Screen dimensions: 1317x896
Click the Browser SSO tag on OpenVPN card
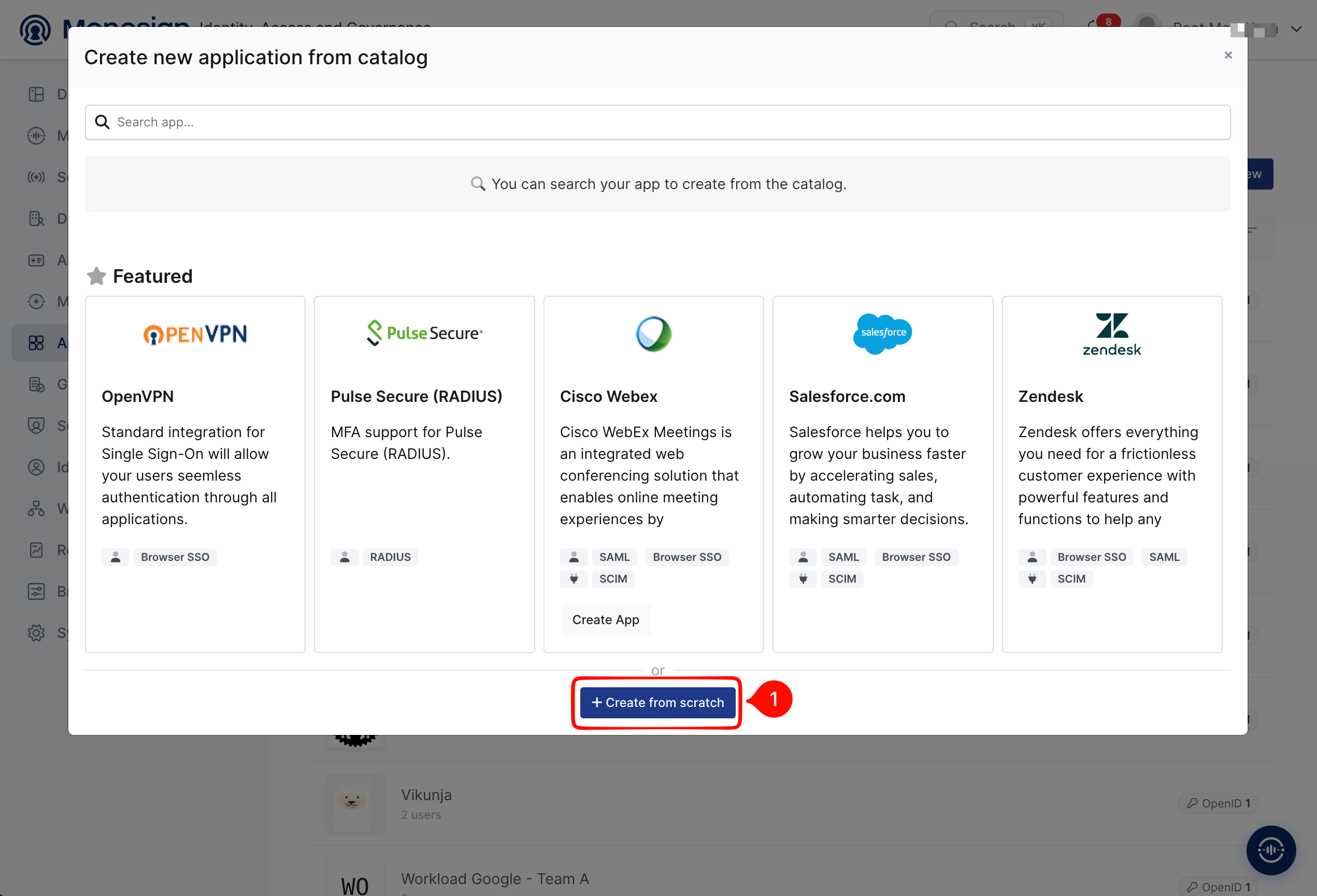point(175,557)
